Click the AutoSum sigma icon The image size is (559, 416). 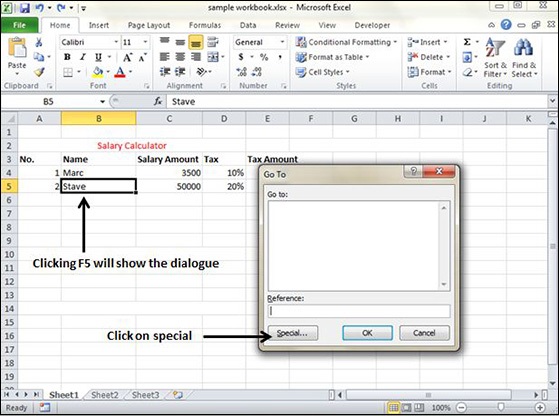coord(467,42)
